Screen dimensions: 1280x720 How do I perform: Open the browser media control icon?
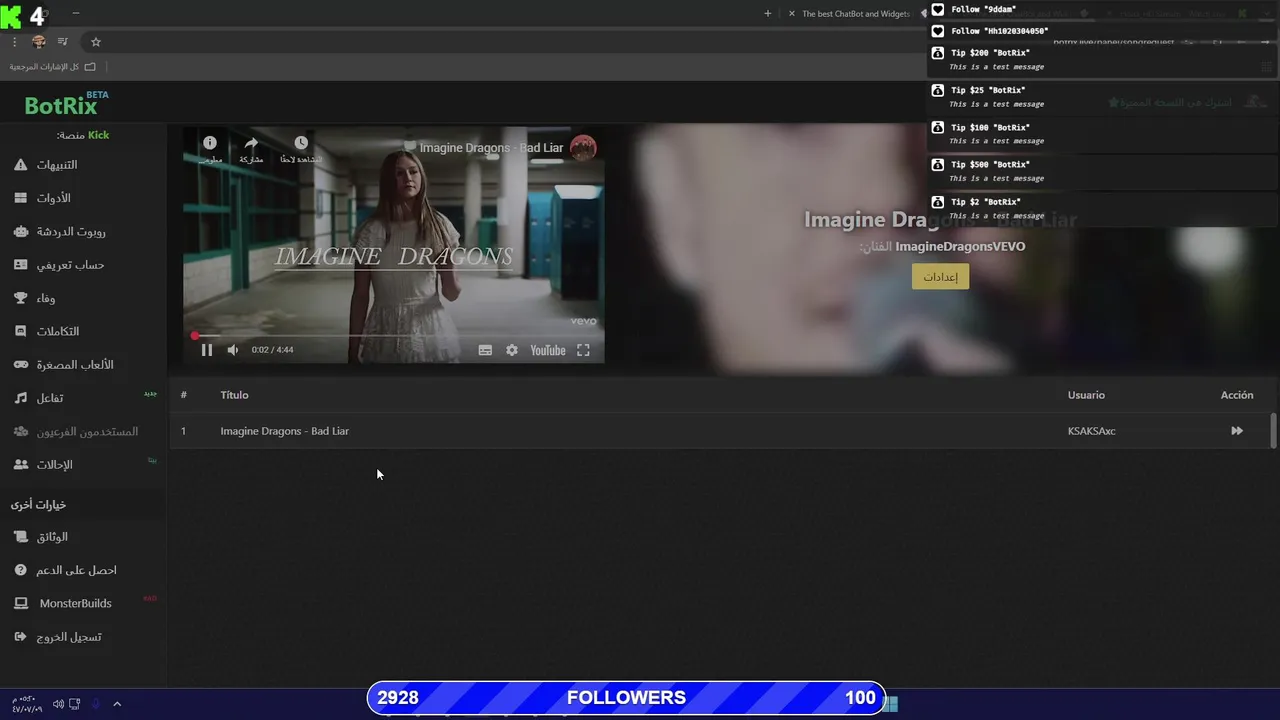tap(63, 42)
